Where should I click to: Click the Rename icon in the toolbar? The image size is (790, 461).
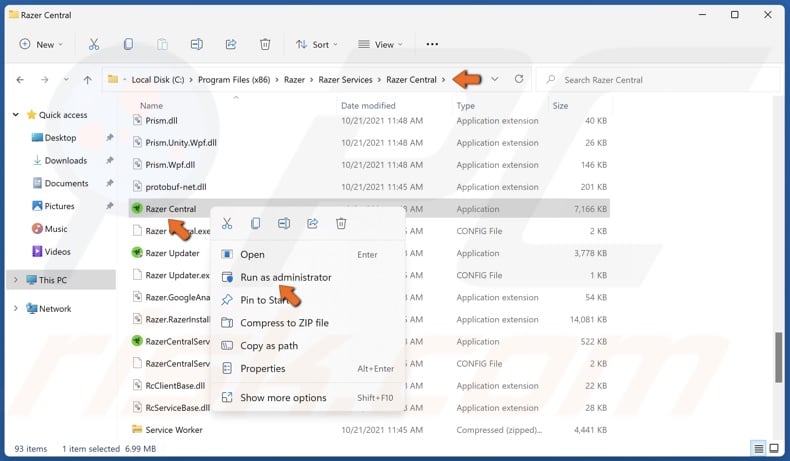pos(197,44)
